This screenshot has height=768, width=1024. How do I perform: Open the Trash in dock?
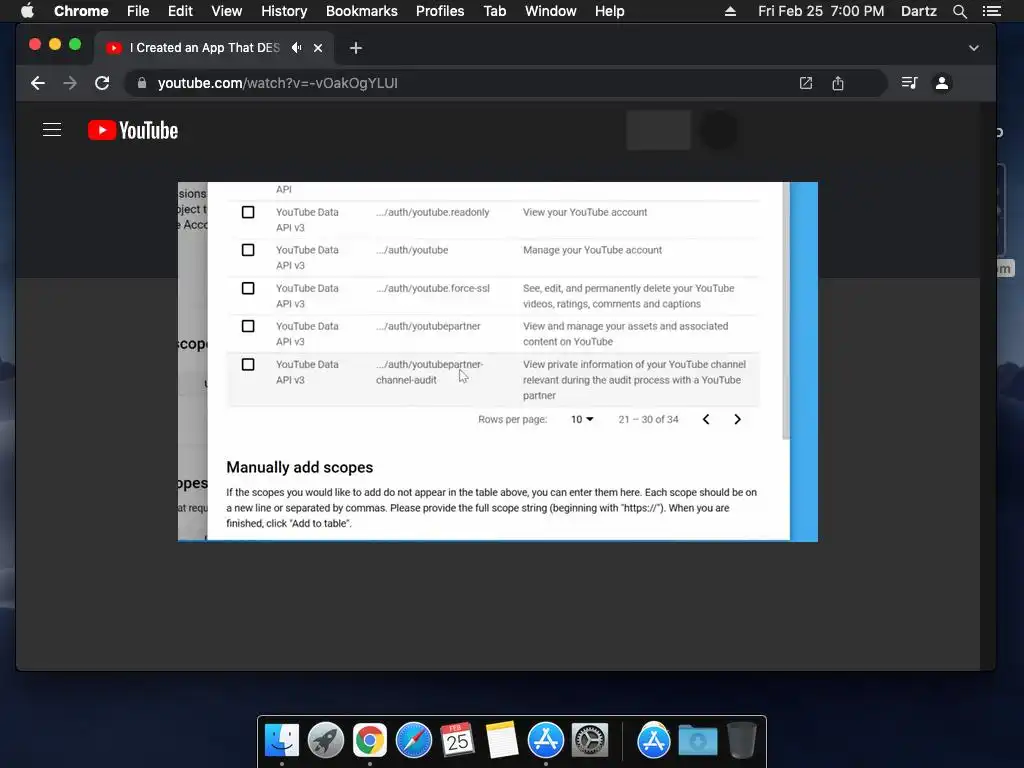(x=741, y=740)
